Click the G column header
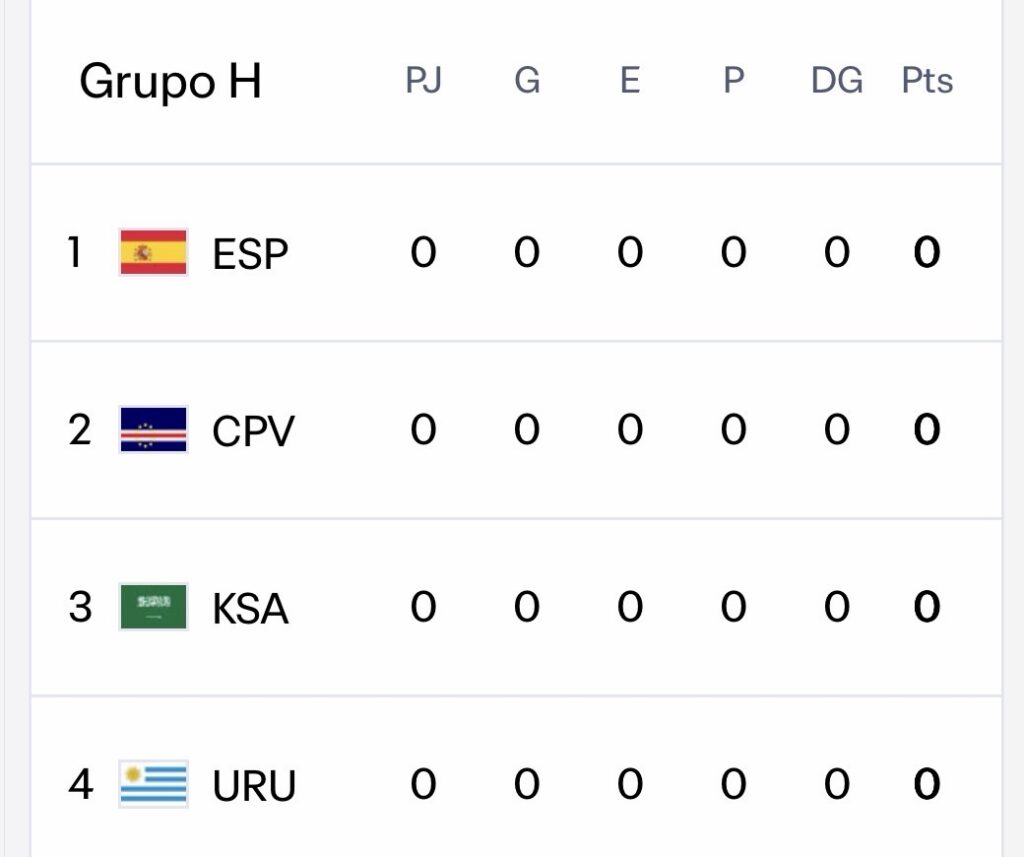Image resolution: width=1024 pixels, height=857 pixels. 527,81
